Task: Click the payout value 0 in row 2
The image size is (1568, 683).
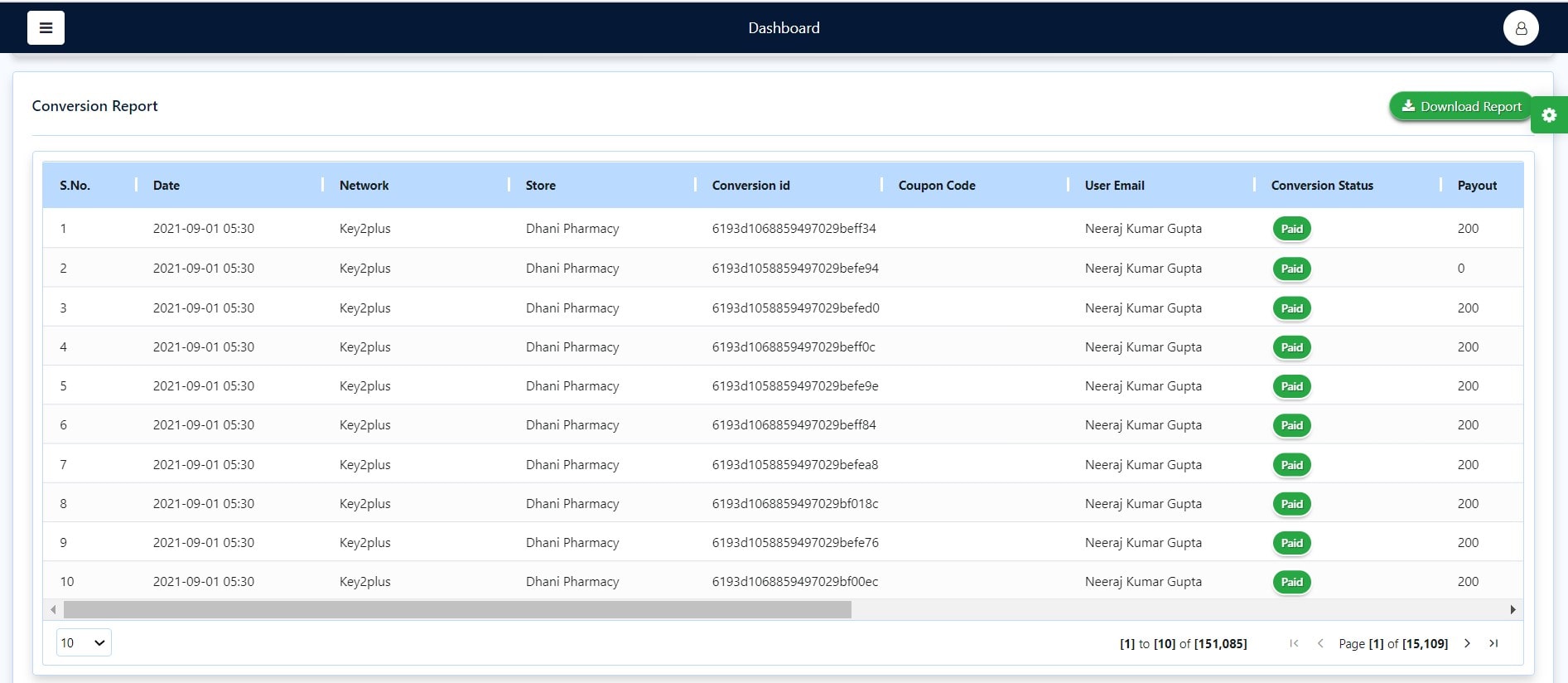Action: point(1461,269)
